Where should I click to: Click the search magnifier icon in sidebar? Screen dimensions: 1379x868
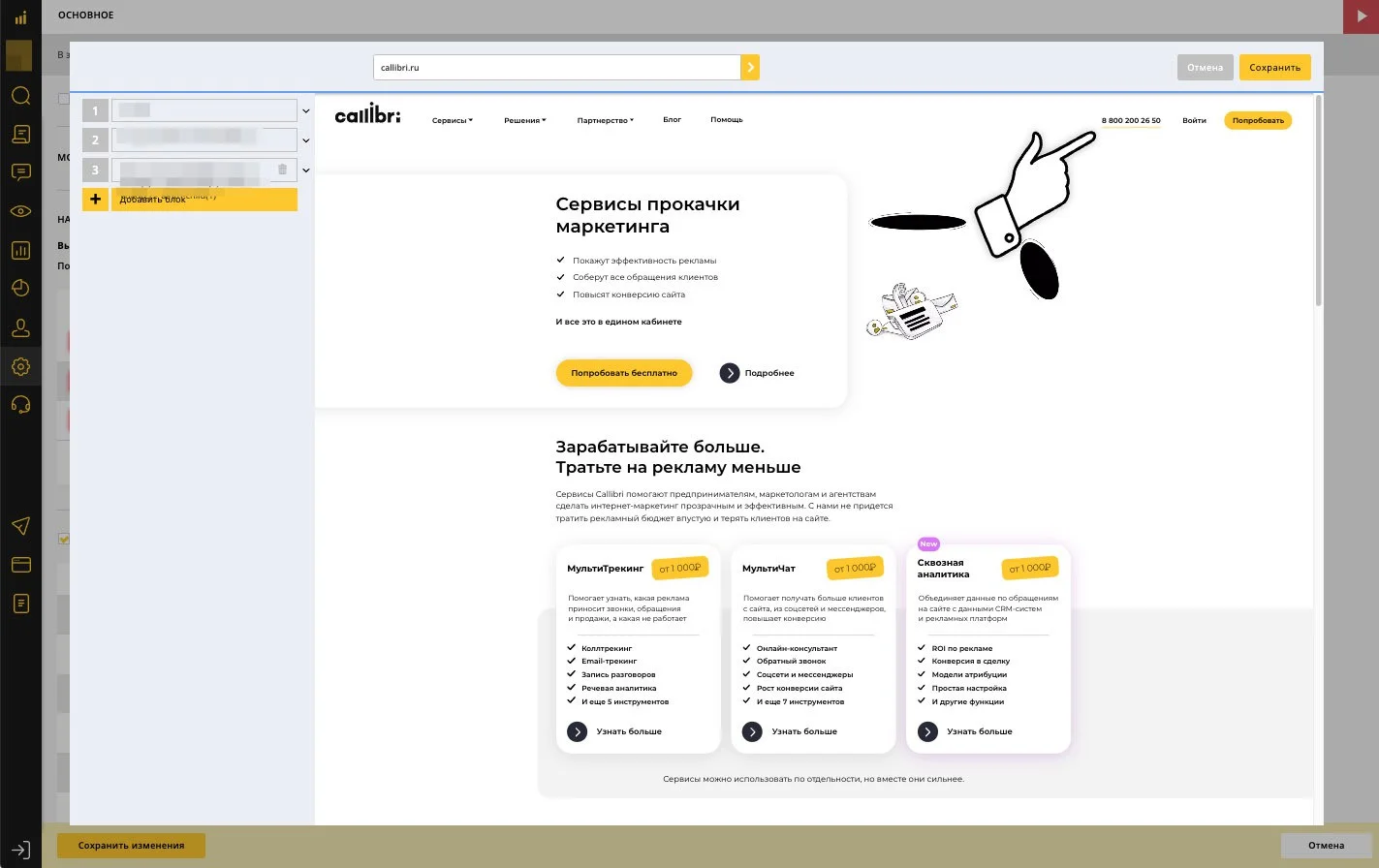[x=20, y=96]
